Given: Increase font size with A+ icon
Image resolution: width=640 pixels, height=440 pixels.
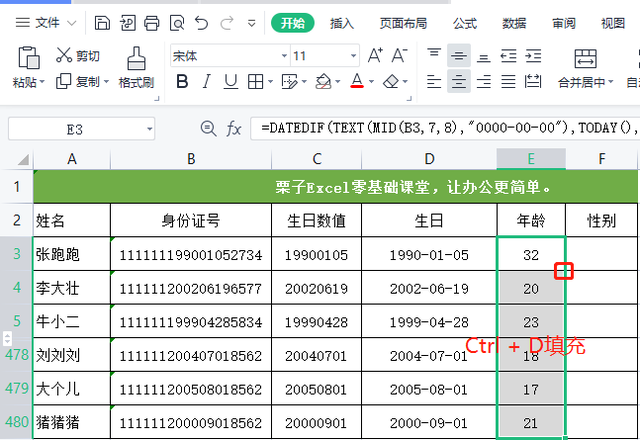Looking at the screenshot, I should tap(375, 55).
